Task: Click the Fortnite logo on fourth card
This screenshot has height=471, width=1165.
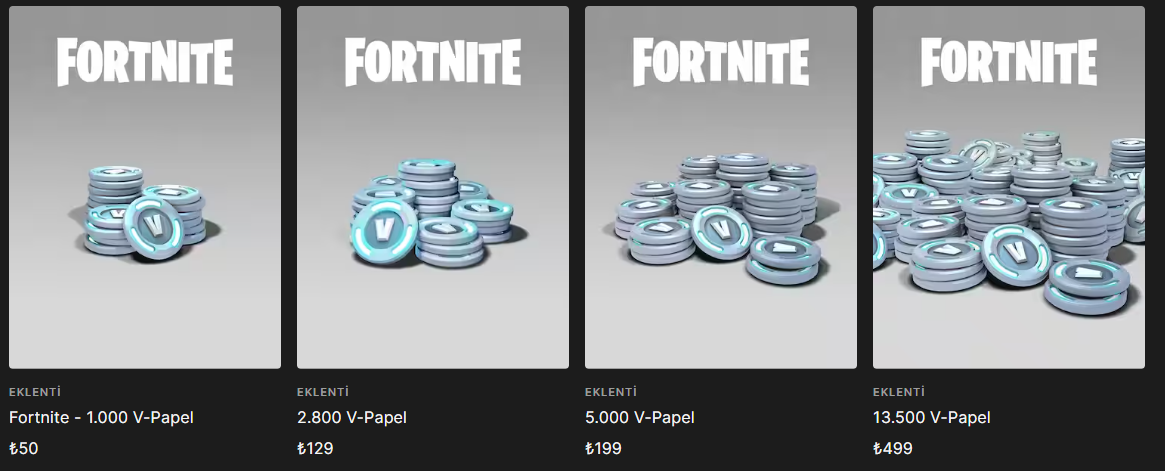Action: point(1008,62)
